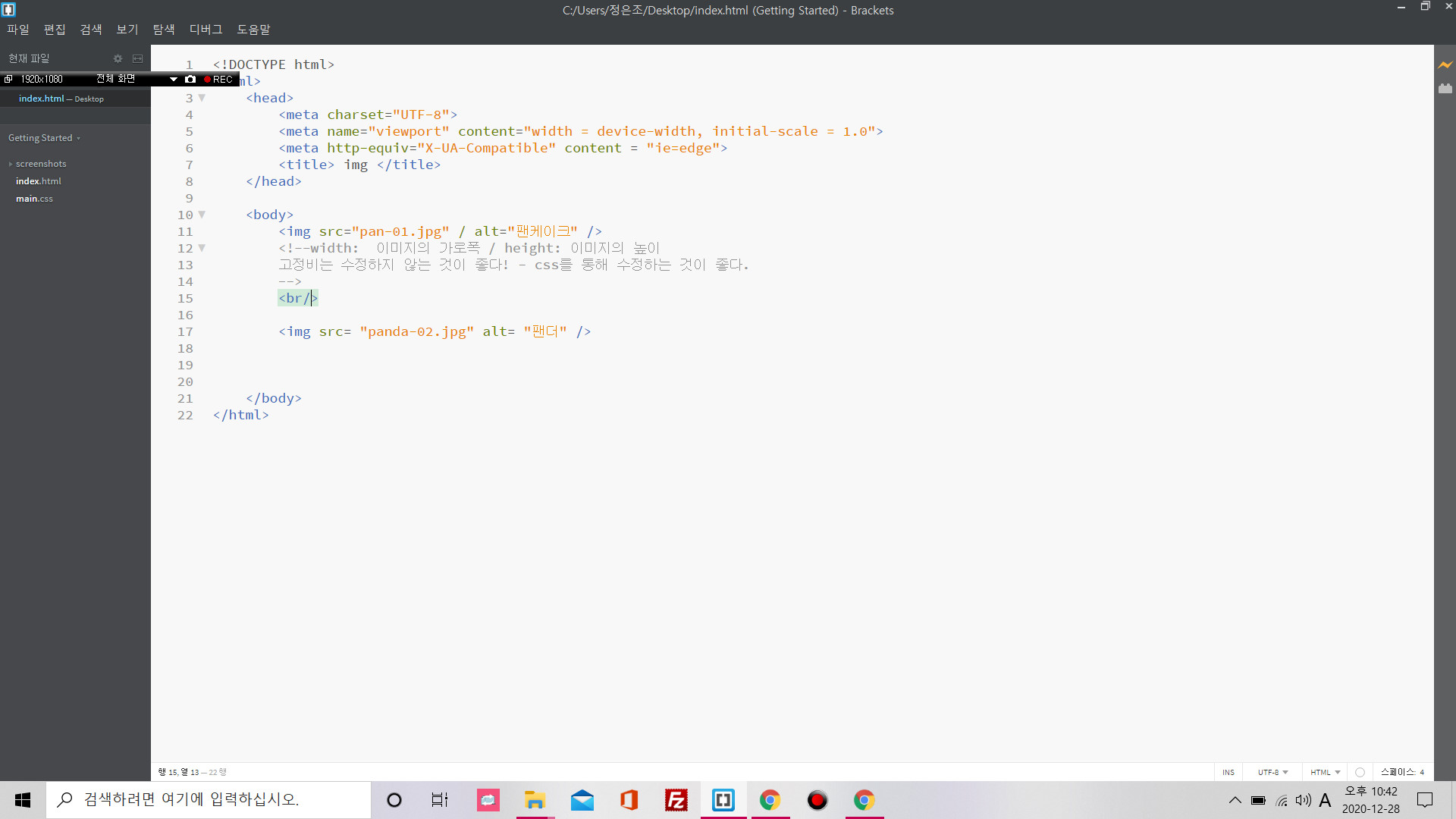
Task: Toggle IME input mode A indicator
Action: click(x=1326, y=800)
